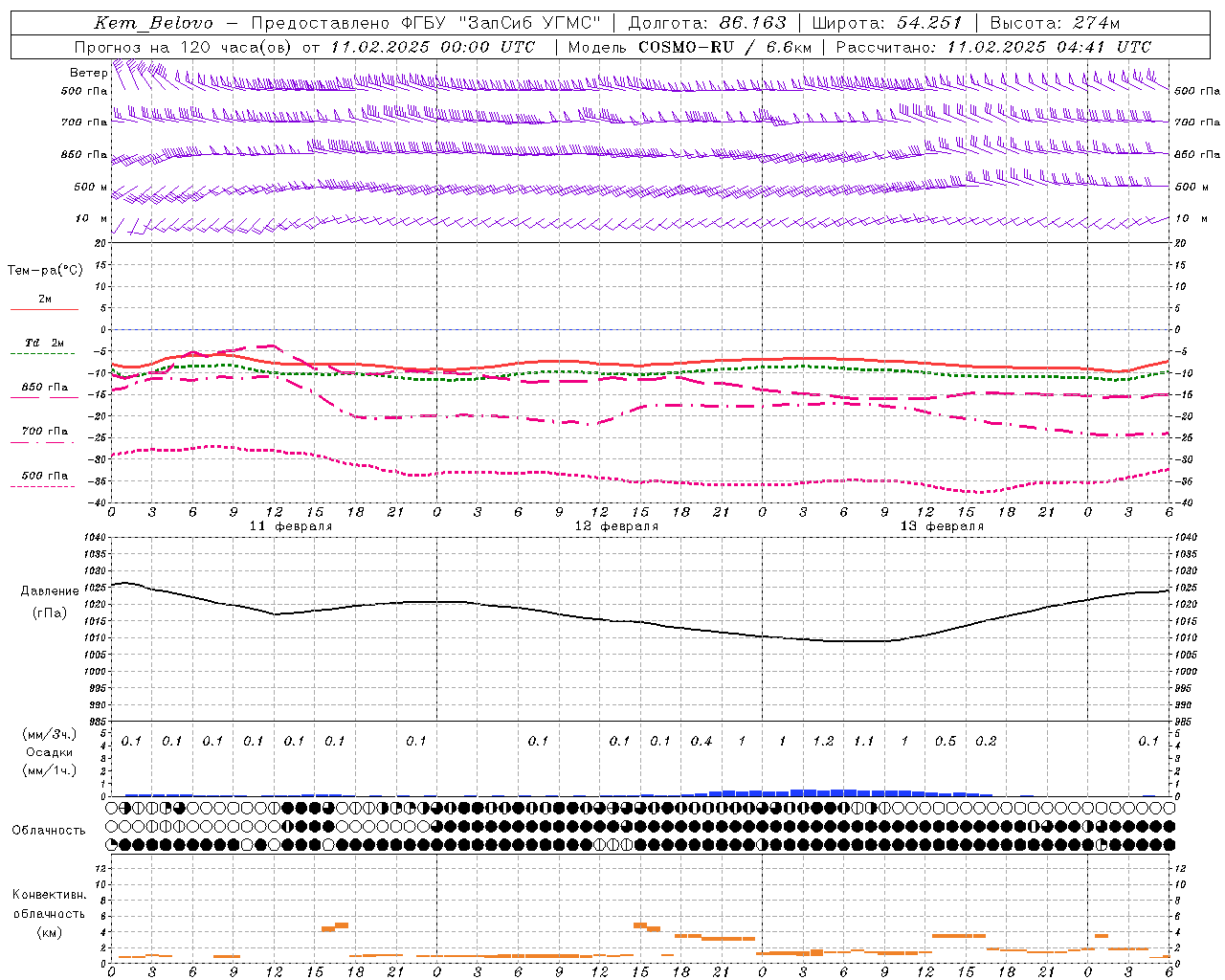Click the precipitation value 1.2
1225x980 pixels.
click(x=823, y=741)
